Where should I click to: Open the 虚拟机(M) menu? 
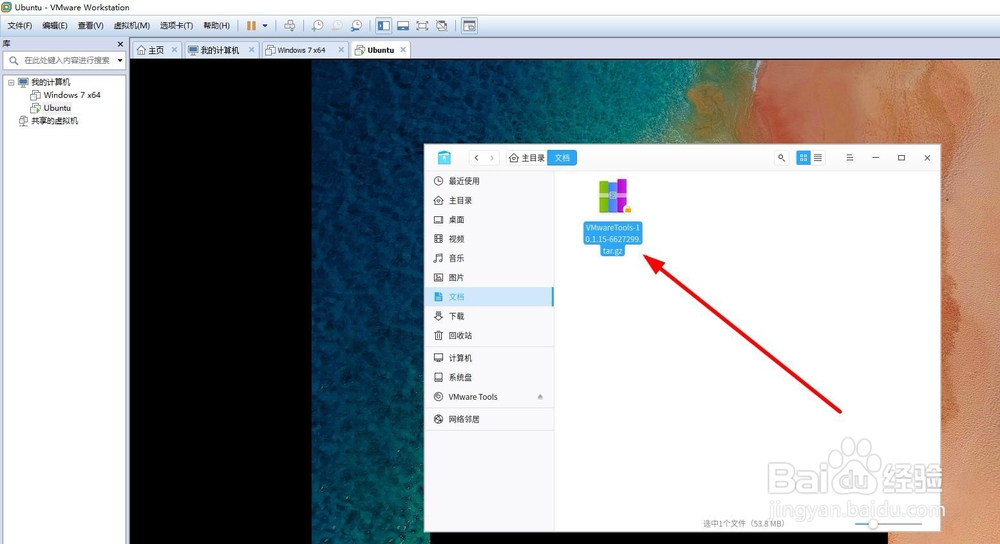(131, 26)
